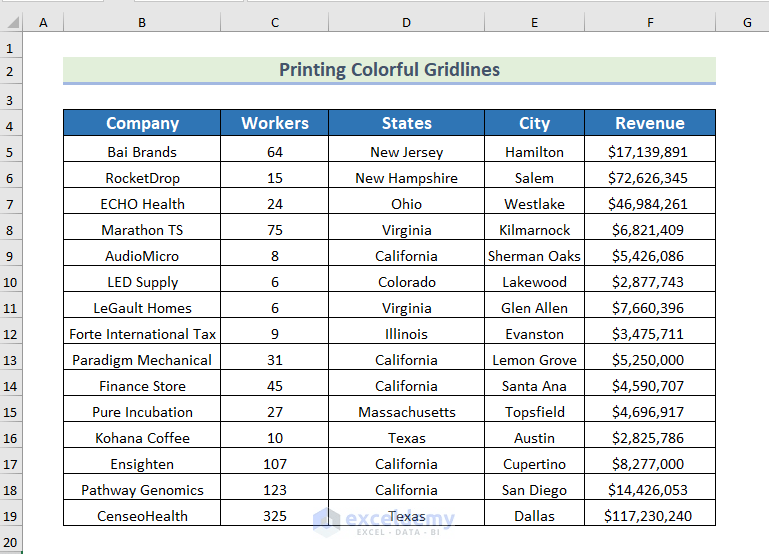Click the 'Printing Colorful Gridlines' title cell
769x554 pixels.
(389, 70)
